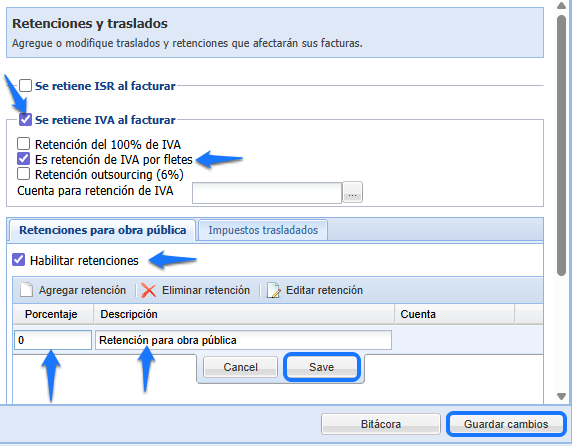This screenshot has height=446, width=572.
Task: Click the Porcentaje column header
Action: coord(53,314)
